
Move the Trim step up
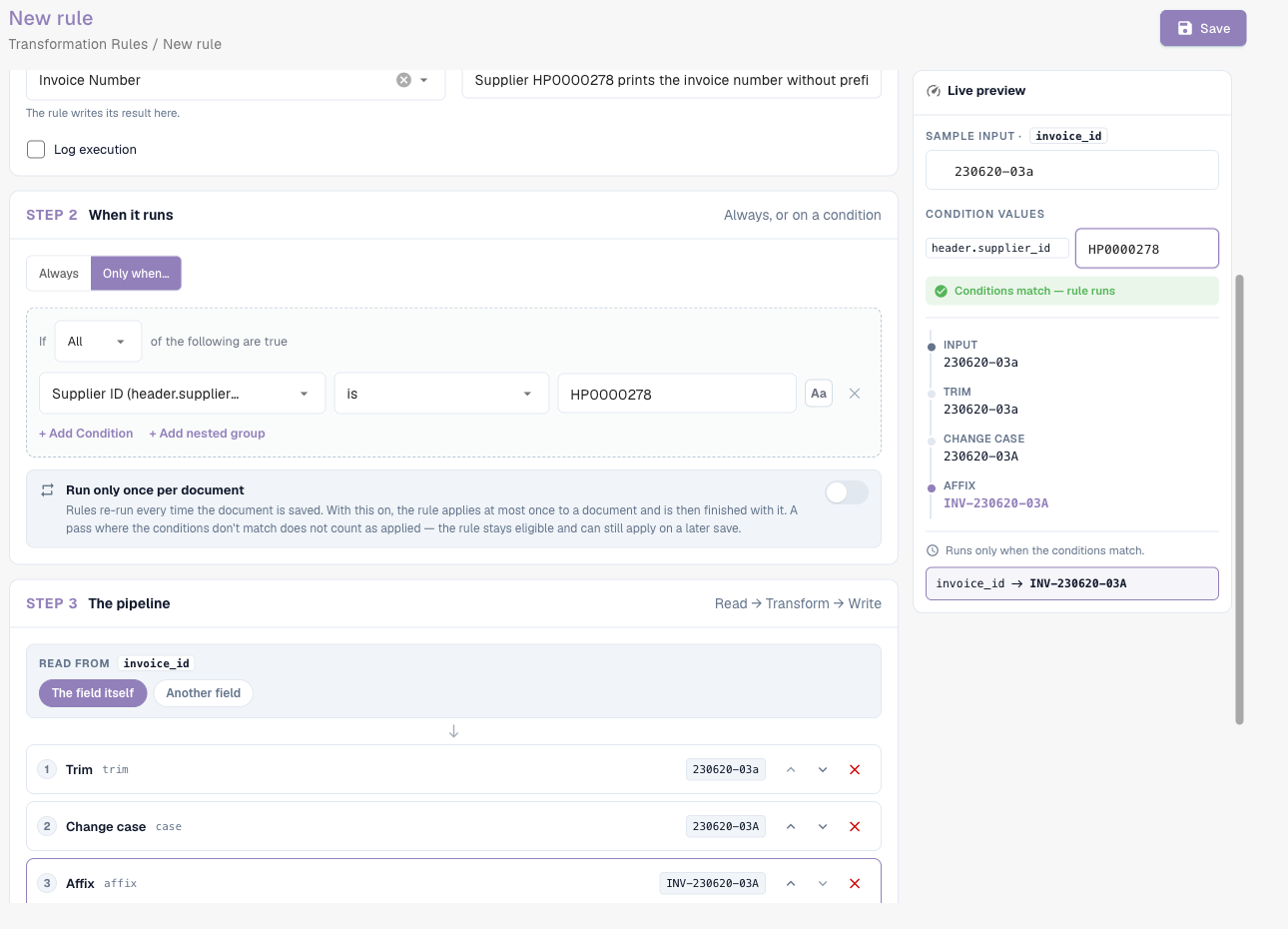pyautogui.click(x=791, y=770)
